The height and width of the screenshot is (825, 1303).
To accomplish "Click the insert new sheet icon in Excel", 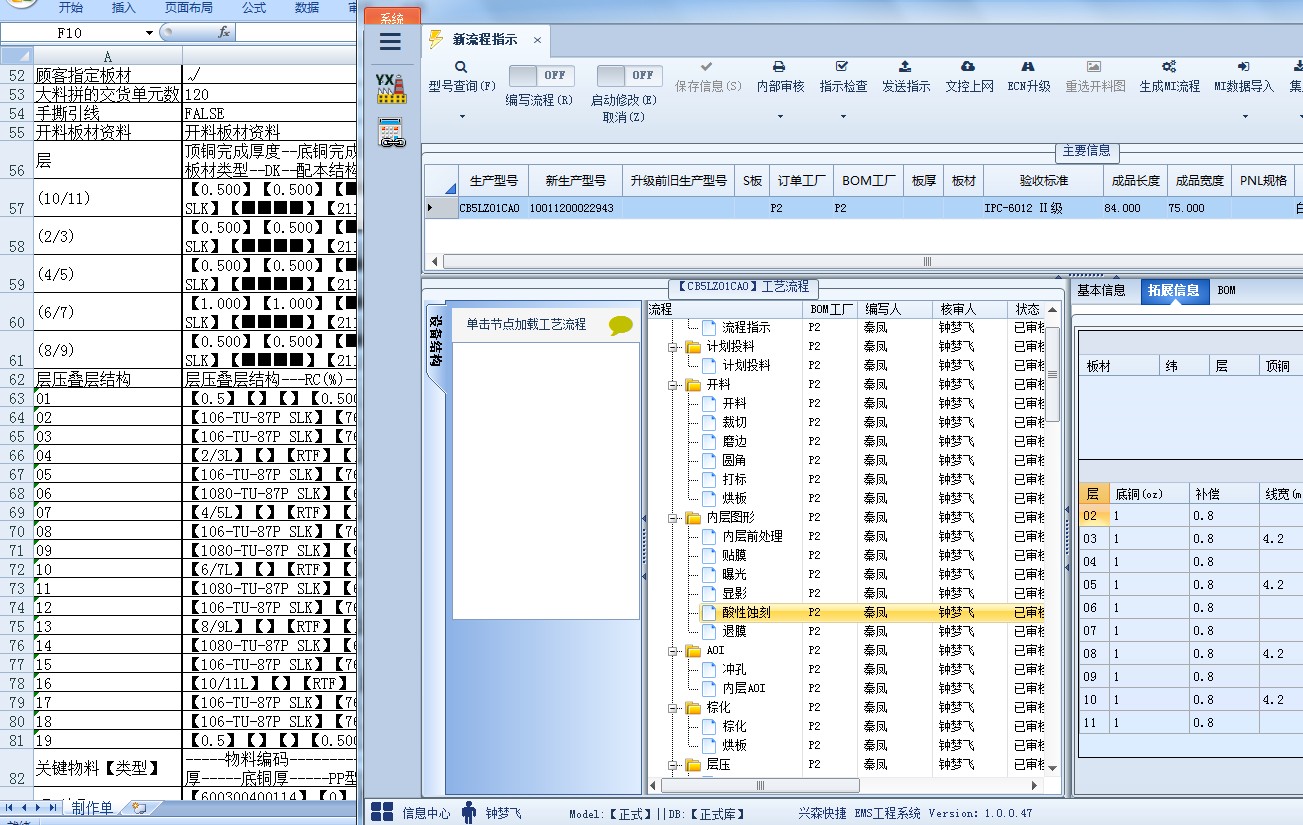I will (138, 808).
